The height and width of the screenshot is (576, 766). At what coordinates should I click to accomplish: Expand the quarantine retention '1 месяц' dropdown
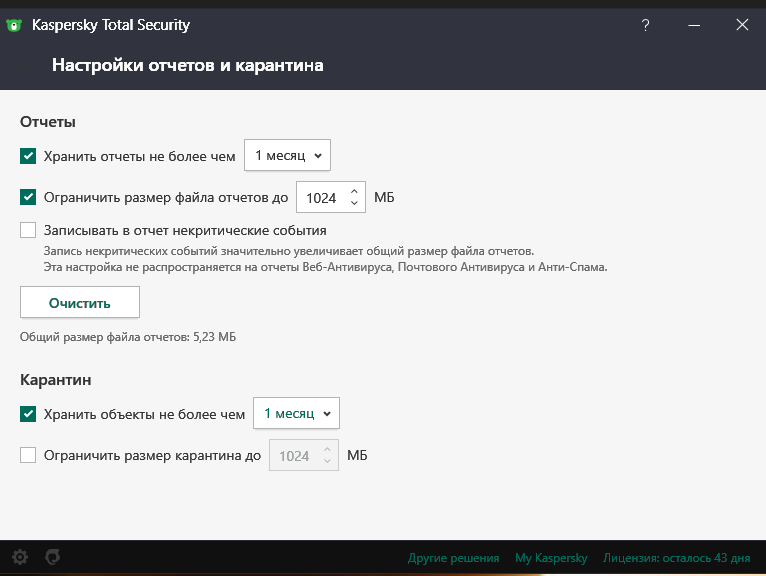coord(296,413)
